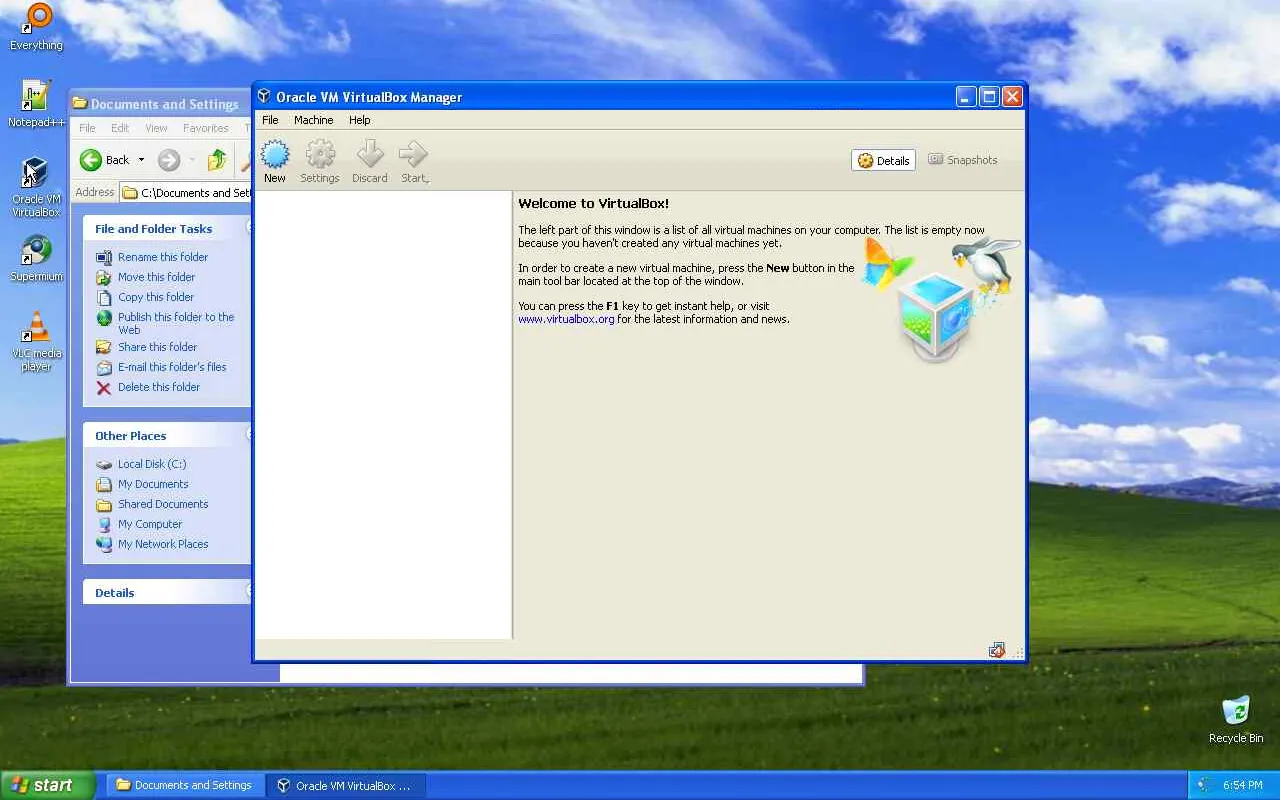Switch to the Details view button
The width and height of the screenshot is (1280, 800).
[x=884, y=160]
